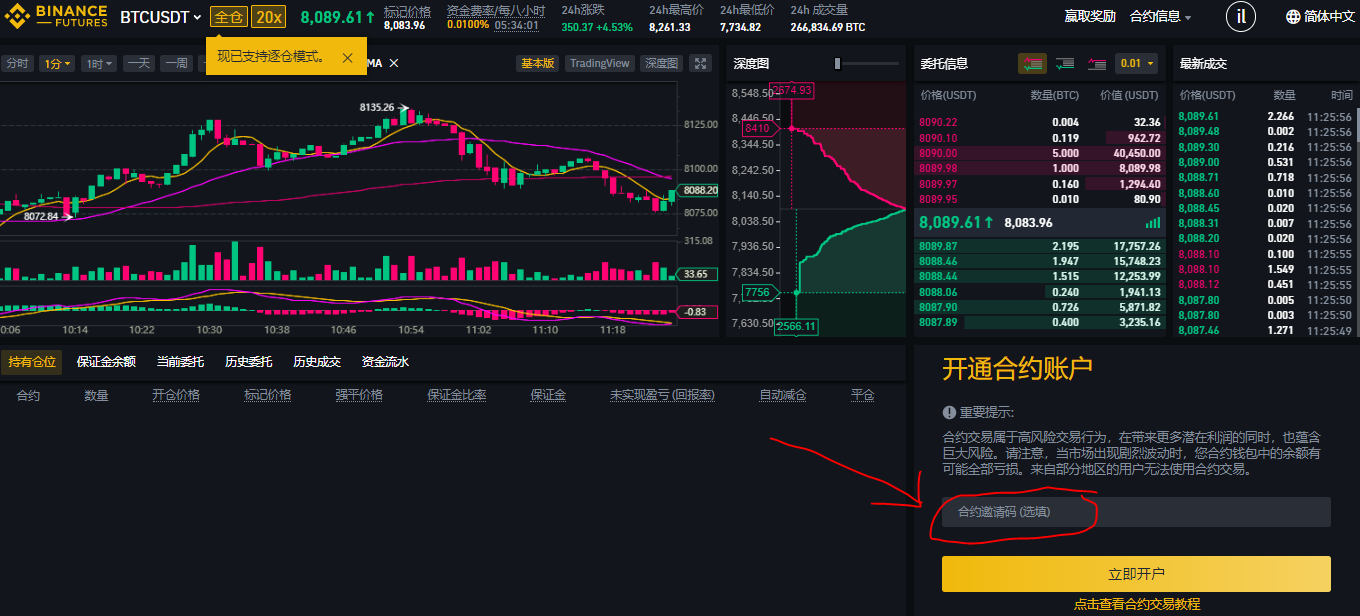Click buy order at price 8089.87
This screenshot has height=616, width=1360.
[1040, 246]
